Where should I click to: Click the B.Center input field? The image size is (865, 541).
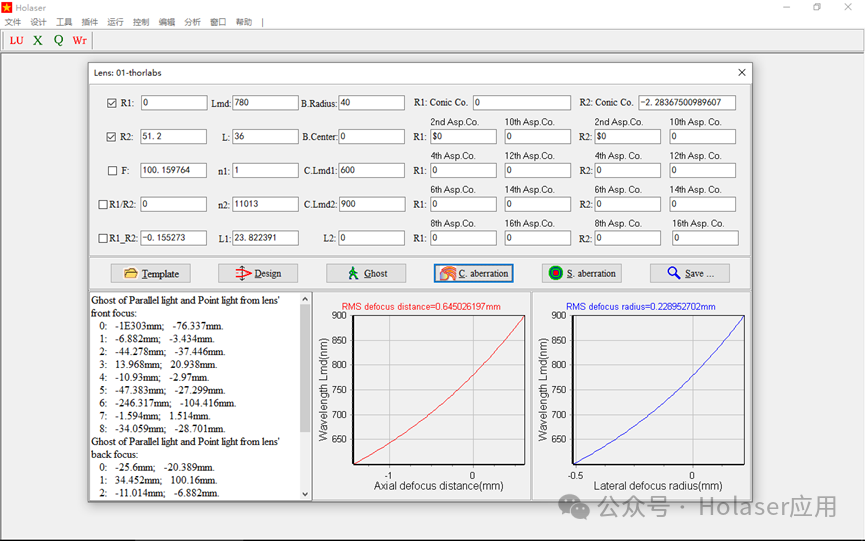(371, 136)
